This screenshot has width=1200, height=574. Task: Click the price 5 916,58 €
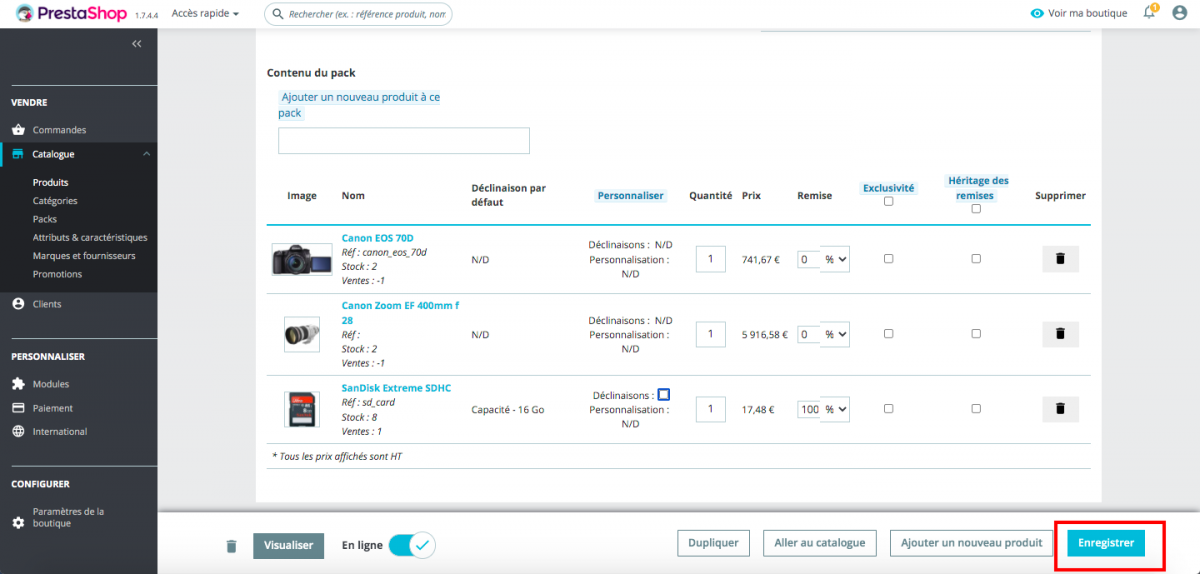(x=765, y=335)
